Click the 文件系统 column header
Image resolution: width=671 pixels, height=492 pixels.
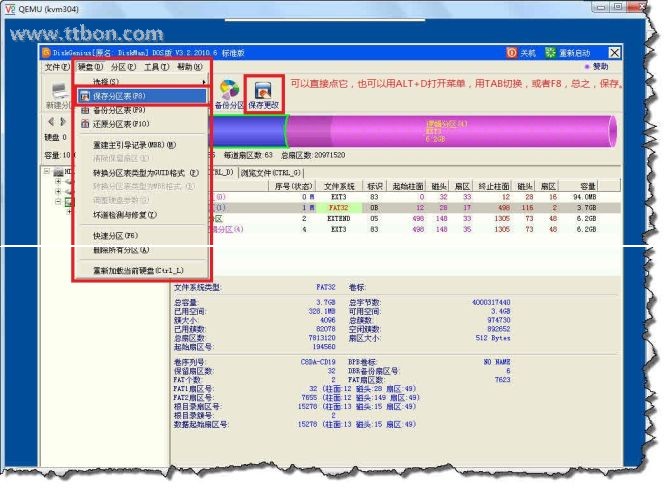pyautogui.click(x=339, y=186)
